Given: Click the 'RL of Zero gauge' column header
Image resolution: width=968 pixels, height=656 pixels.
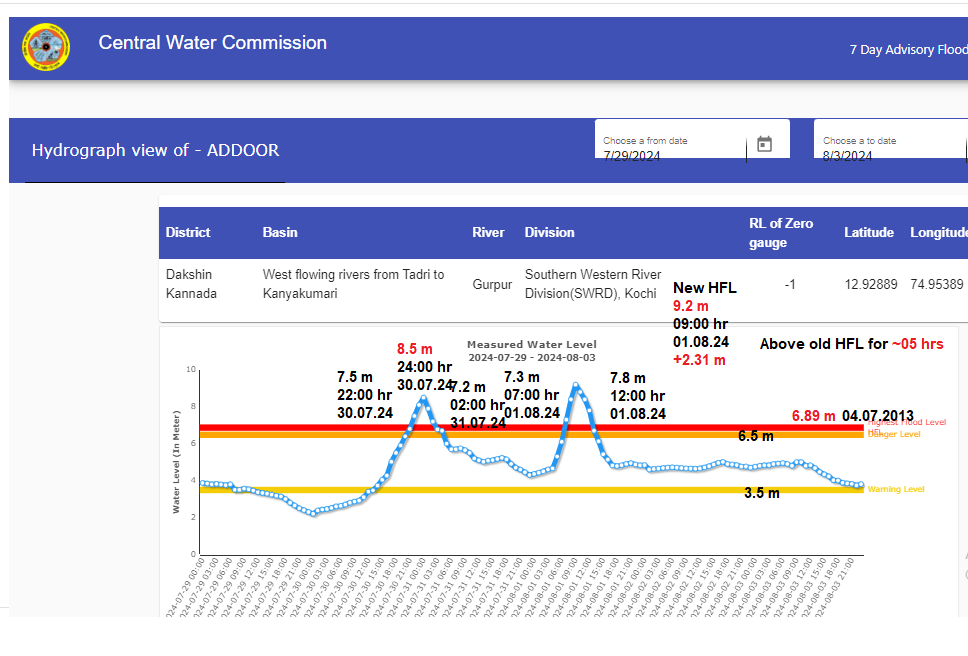Looking at the screenshot, I should (x=781, y=233).
